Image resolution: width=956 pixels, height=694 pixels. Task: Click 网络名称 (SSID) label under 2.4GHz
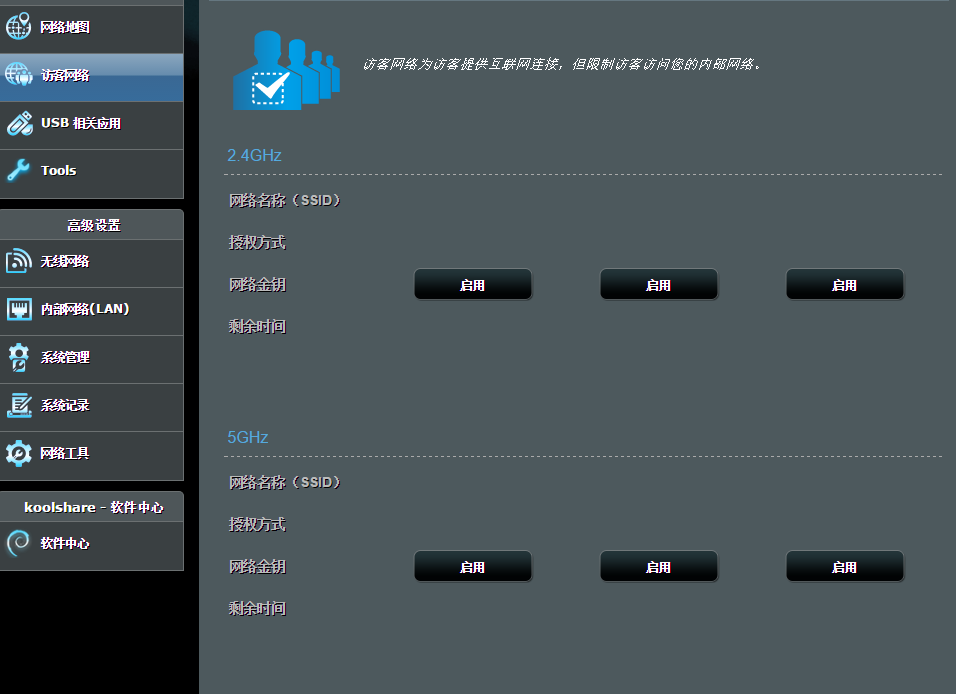(x=284, y=200)
